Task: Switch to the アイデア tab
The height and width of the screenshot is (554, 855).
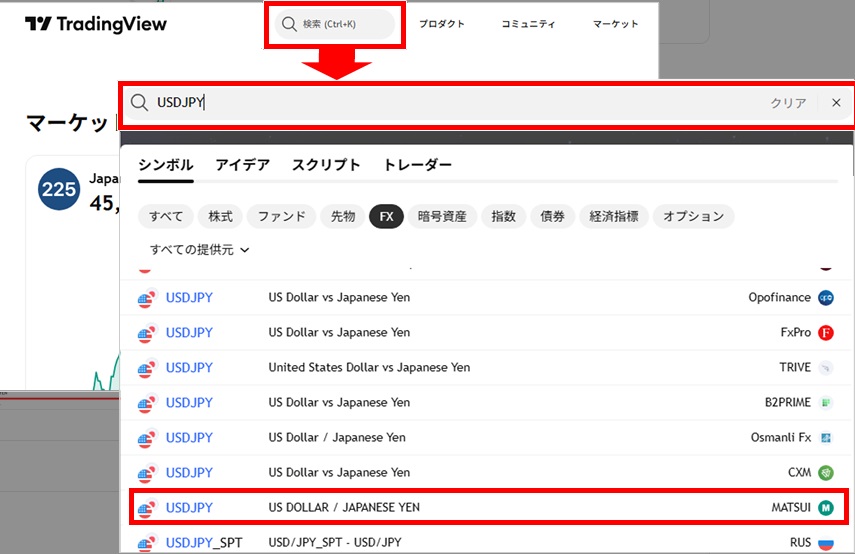Action: tap(242, 165)
